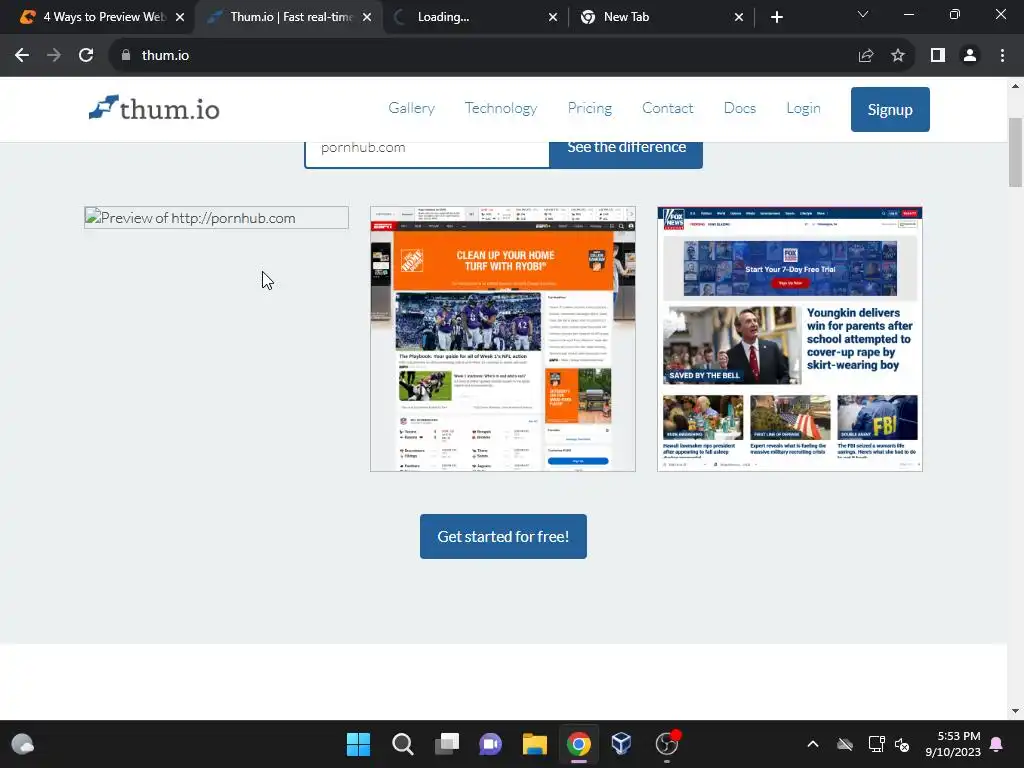View site information lock icon
Viewport: 1024px width, 768px height.
tap(126, 56)
